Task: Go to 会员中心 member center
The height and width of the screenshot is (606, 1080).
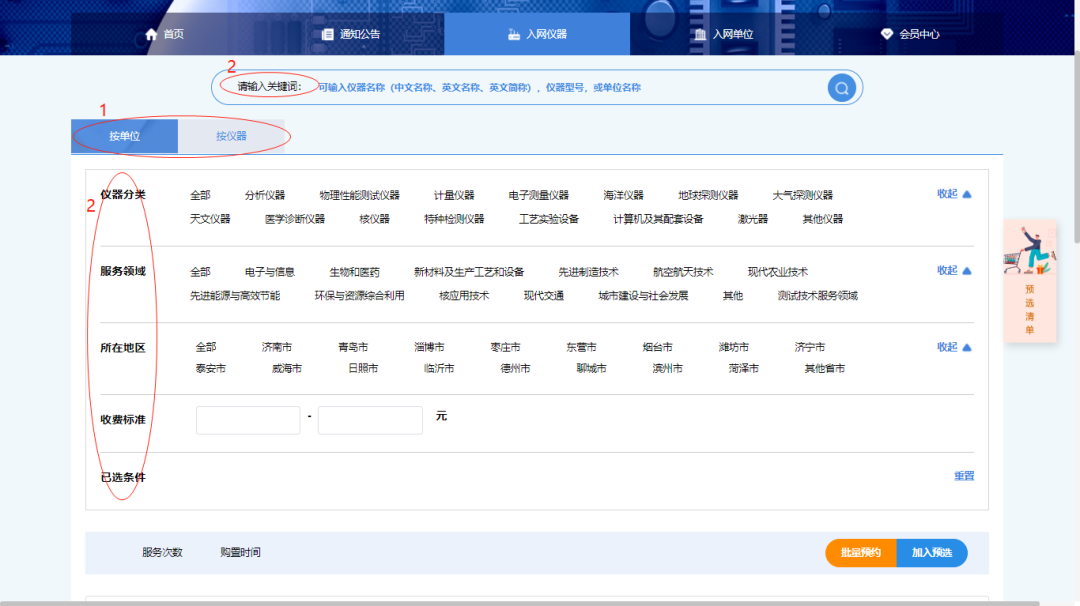Action: tap(909, 34)
